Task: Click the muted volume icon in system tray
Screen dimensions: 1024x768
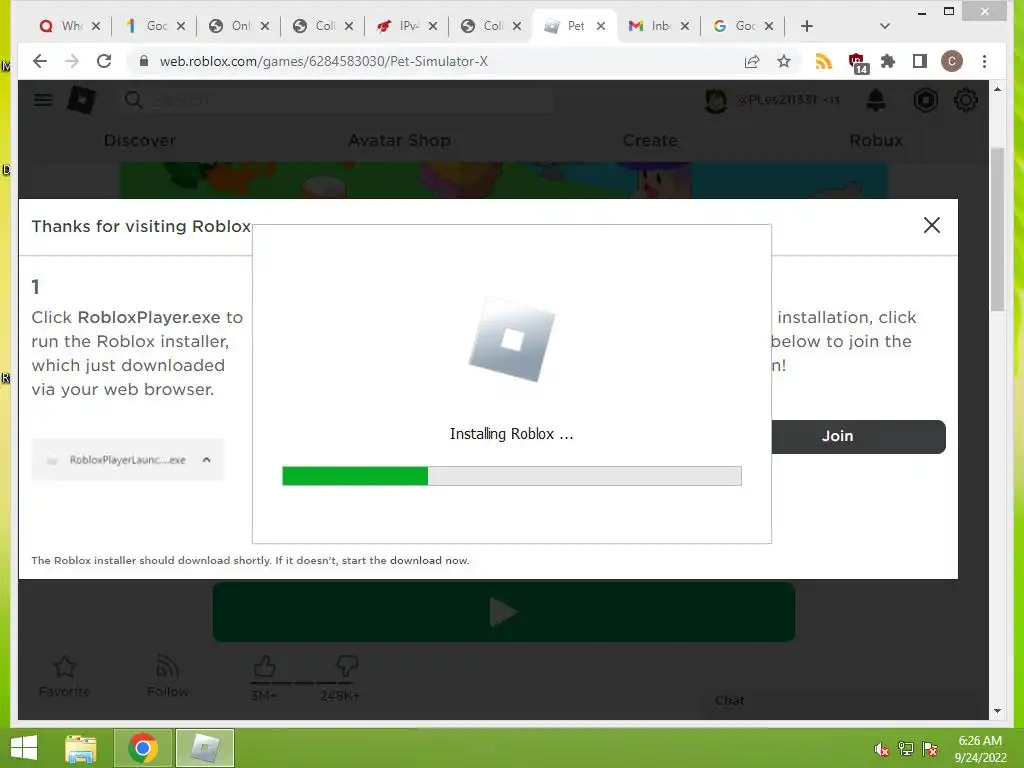Action: 881,749
